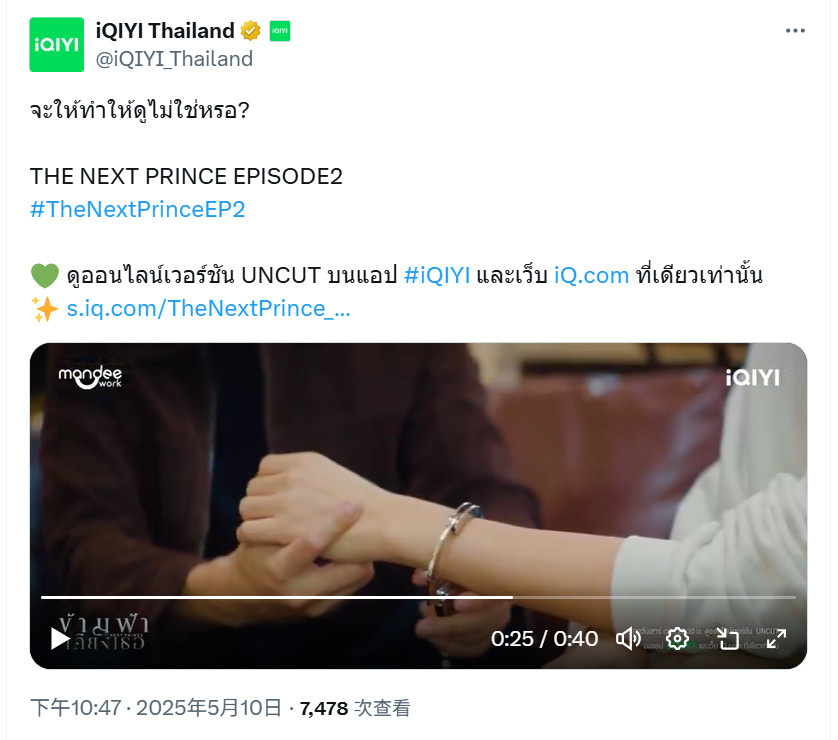Open the #TheNextPrinceEP2 hashtag
The image size is (838, 740).
pos(137,209)
